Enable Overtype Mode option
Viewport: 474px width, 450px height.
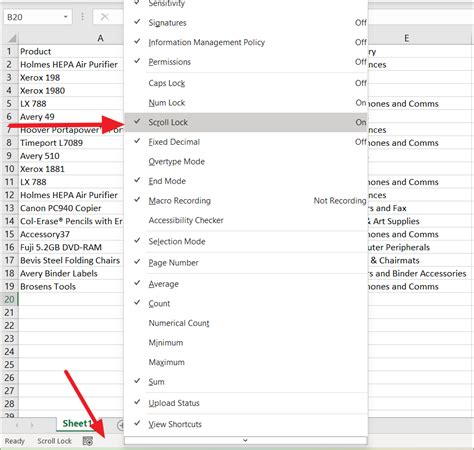pyautogui.click(x=246, y=162)
